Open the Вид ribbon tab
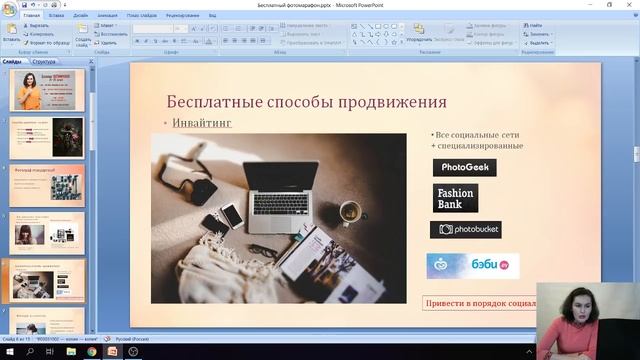Screen dimensions: 640x360 click(212, 16)
